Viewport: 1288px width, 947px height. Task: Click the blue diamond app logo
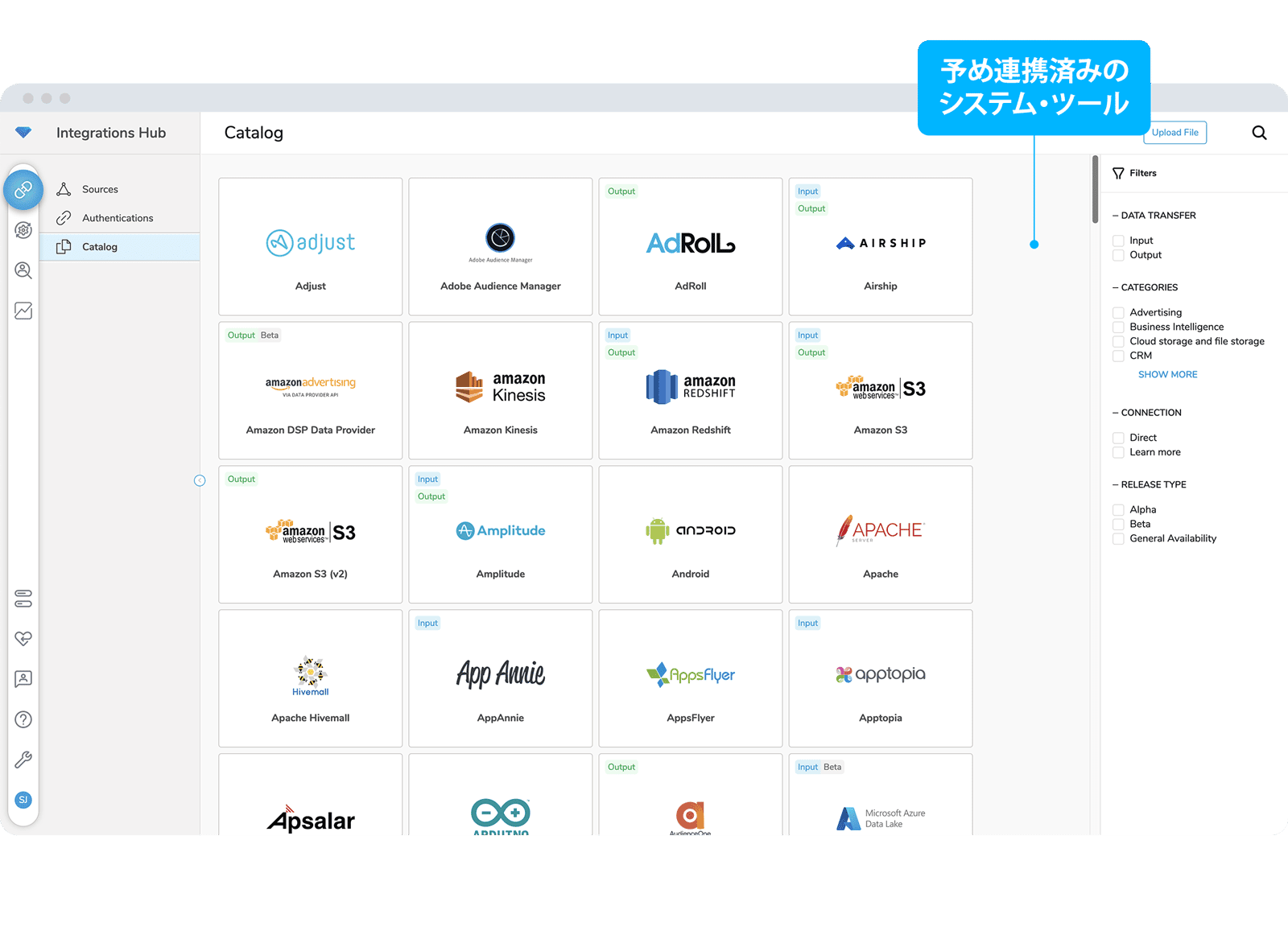coord(23,133)
